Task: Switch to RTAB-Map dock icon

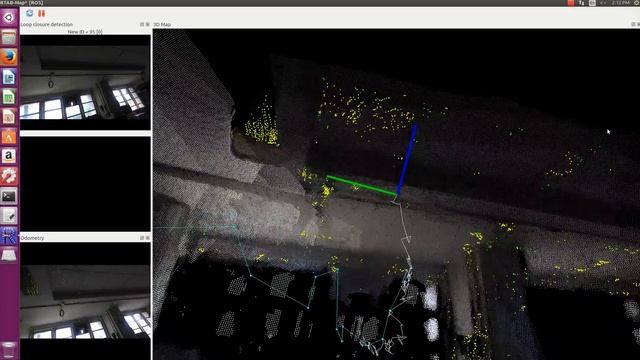Action: 9,236
